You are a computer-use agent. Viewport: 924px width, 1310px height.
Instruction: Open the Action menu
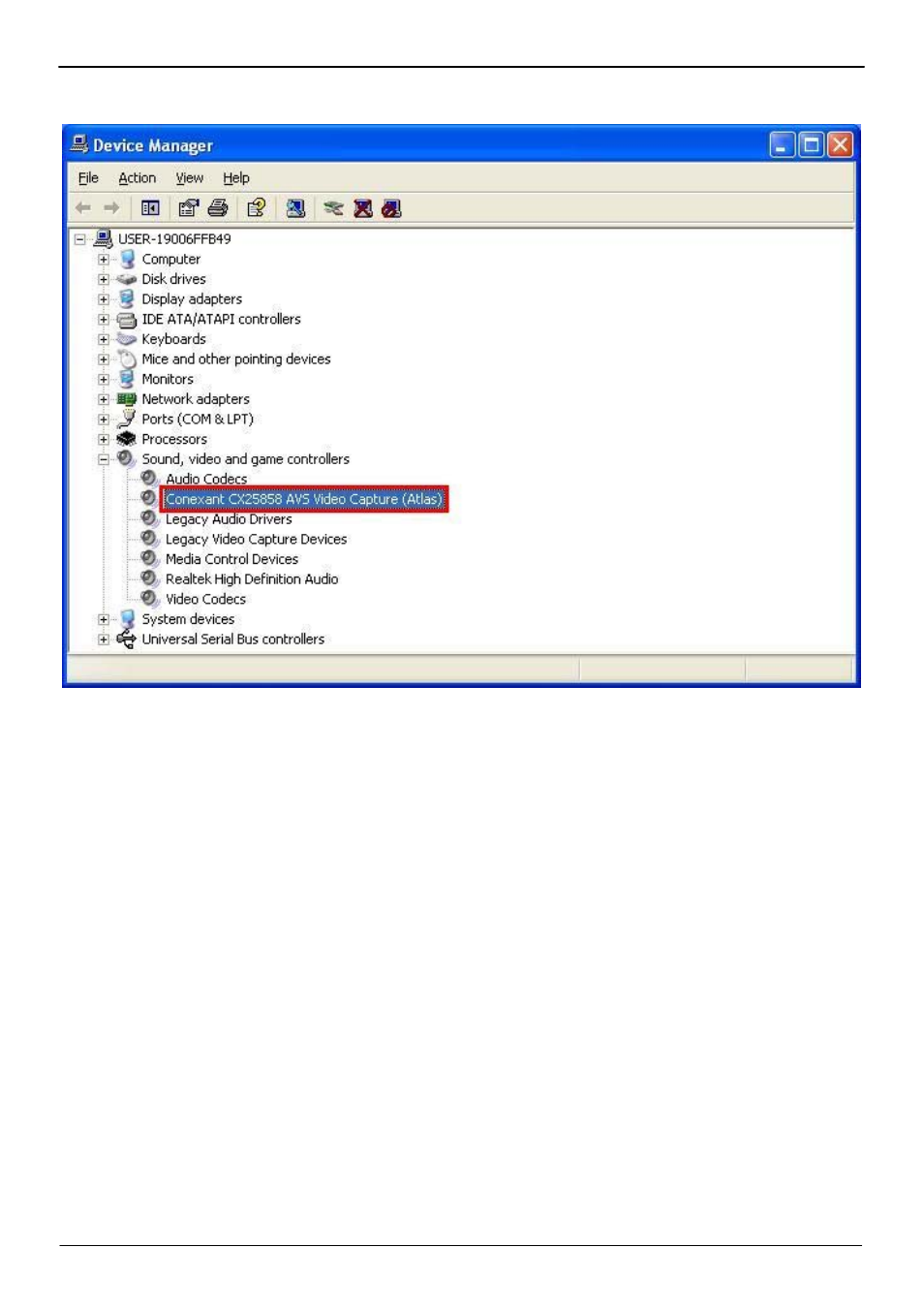point(137,178)
